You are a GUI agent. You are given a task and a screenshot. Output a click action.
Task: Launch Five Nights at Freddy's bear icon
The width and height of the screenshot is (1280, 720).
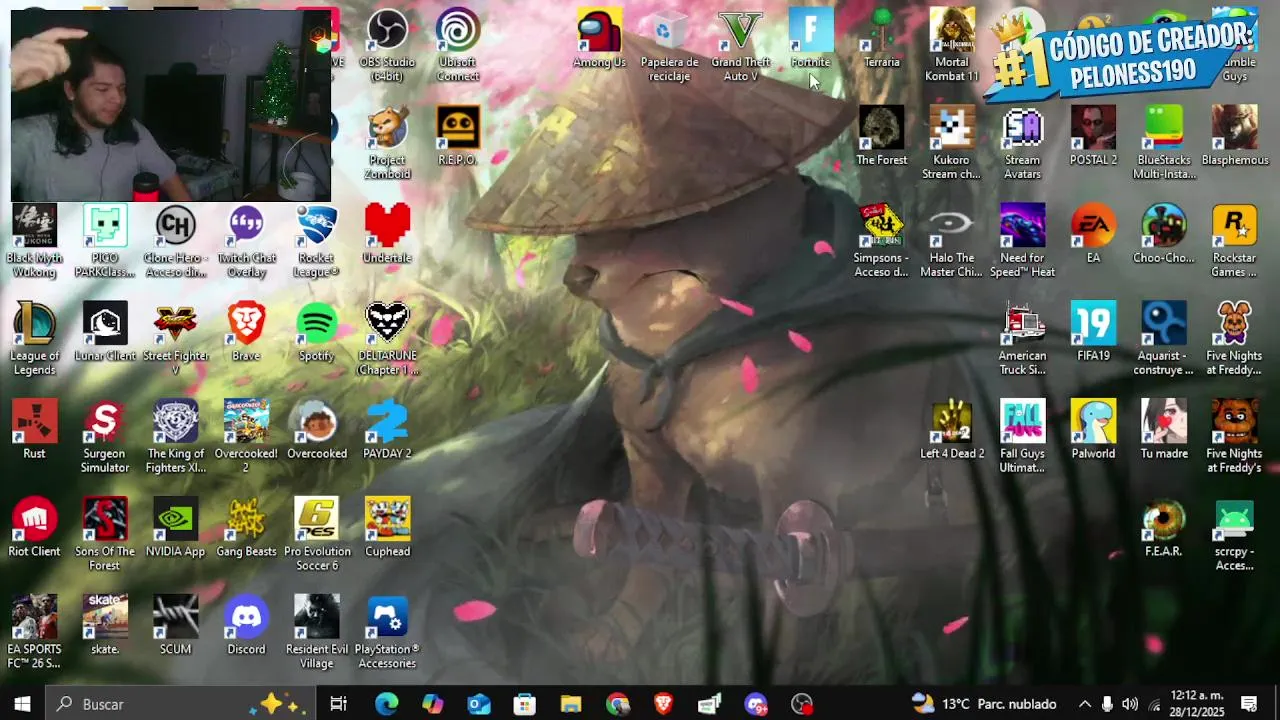click(x=1235, y=438)
